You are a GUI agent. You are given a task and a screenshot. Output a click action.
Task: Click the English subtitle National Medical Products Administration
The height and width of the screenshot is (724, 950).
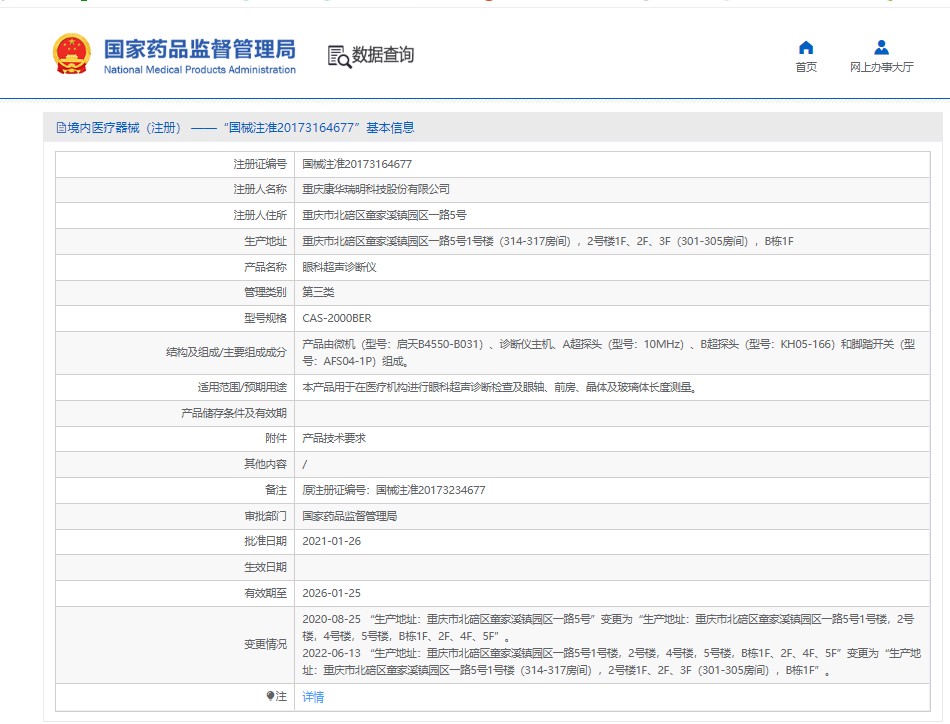pos(199,70)
